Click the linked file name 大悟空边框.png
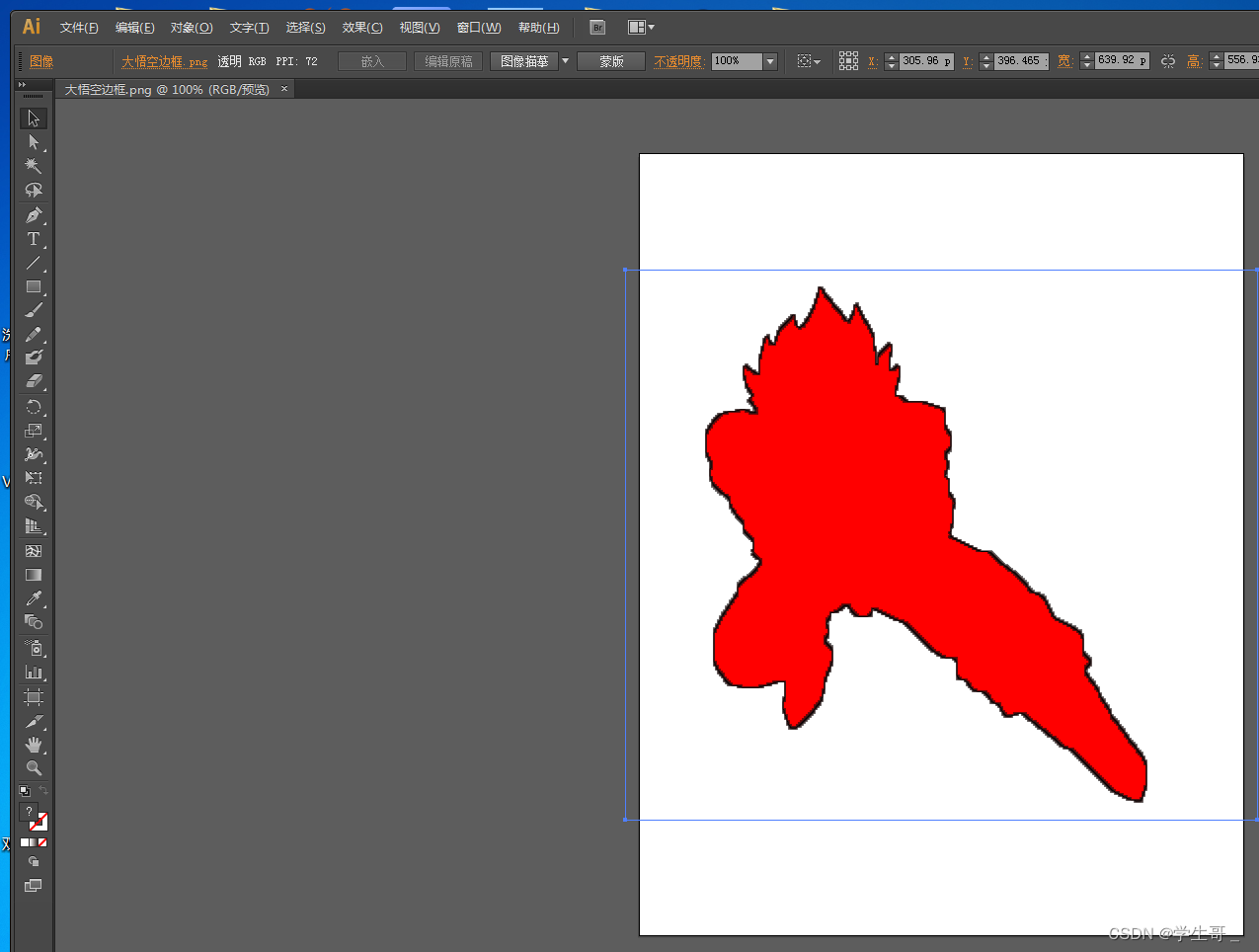The width and height of the screenshot is (1259, 952). (164, 61)
